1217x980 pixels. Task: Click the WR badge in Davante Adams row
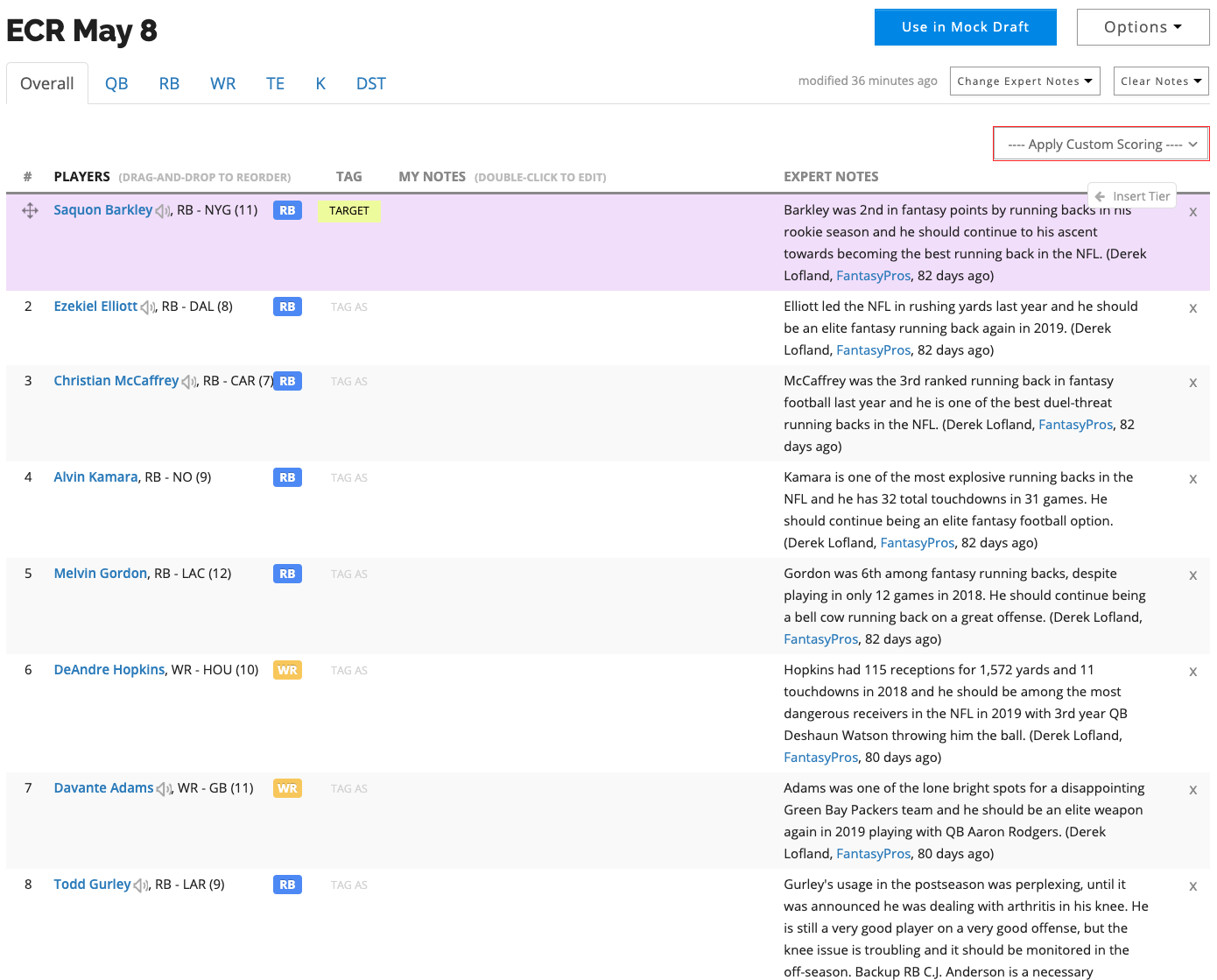click(287, 788)
